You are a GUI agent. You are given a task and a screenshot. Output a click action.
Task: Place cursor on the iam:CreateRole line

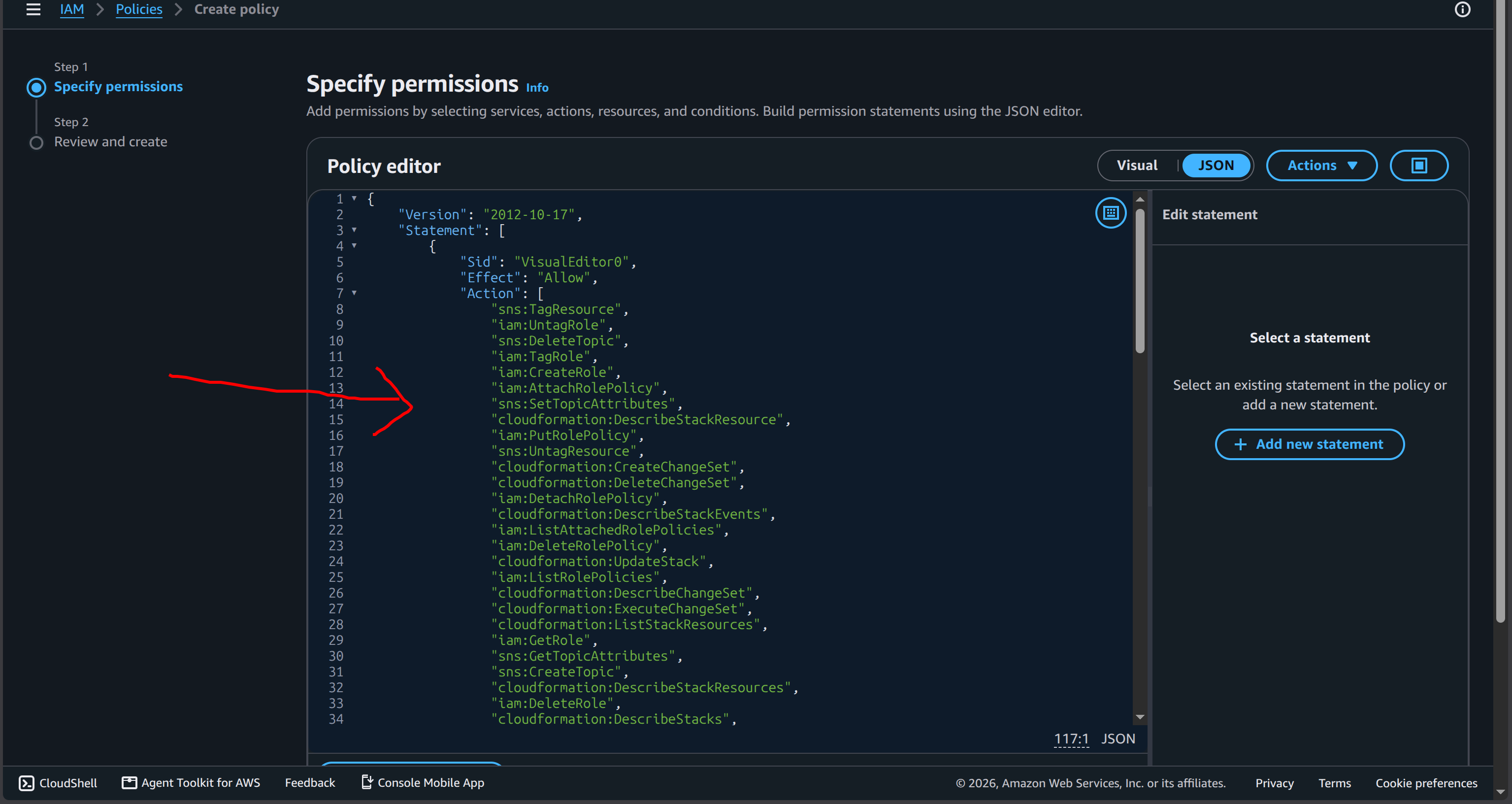(555, 372)
